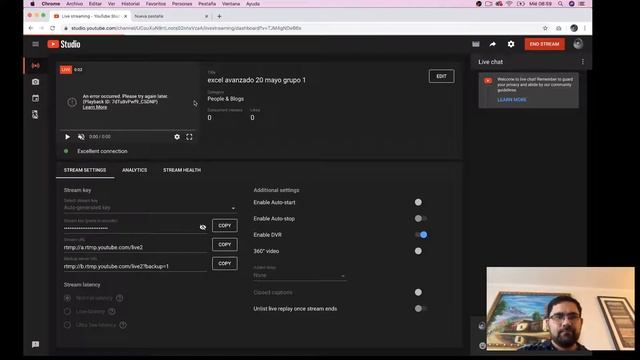The width and height of the screenshot is (640, 360).
Task: Toggle Unlist live replay once stream ends
Action: pyautogui.click(x=420, y=309)
